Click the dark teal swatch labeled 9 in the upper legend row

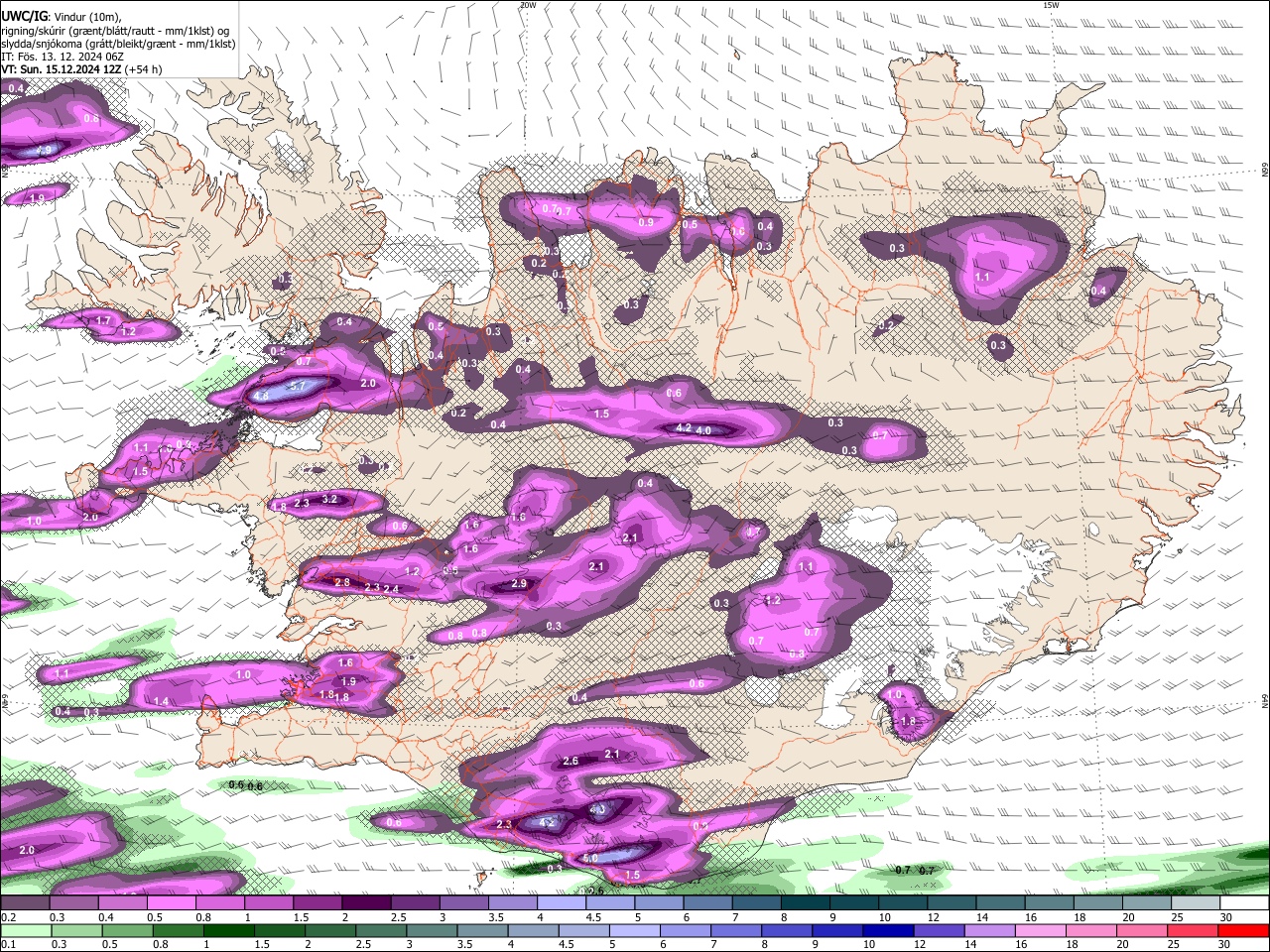tap(854, 903)
